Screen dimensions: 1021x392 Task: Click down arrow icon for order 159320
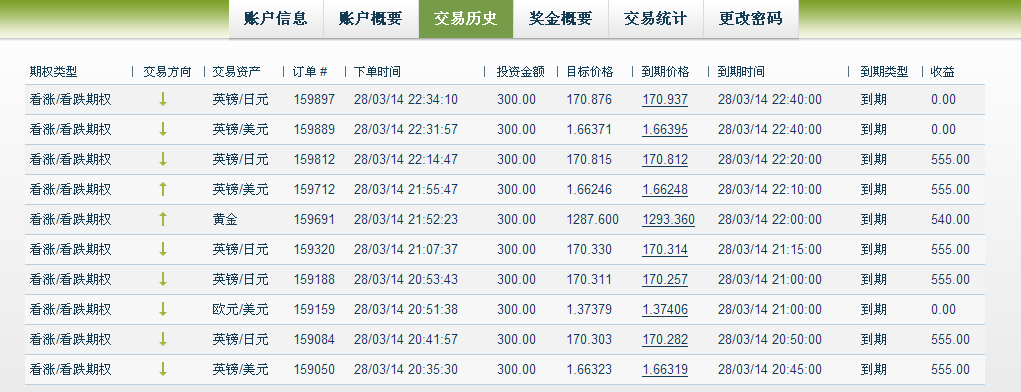[163, 249]
